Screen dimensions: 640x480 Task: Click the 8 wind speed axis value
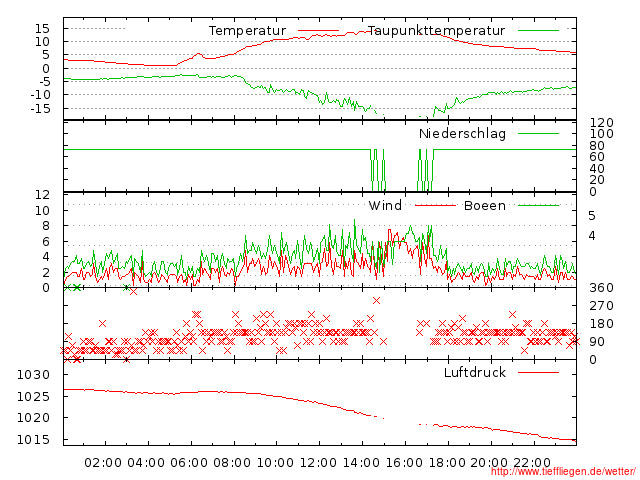46,226
